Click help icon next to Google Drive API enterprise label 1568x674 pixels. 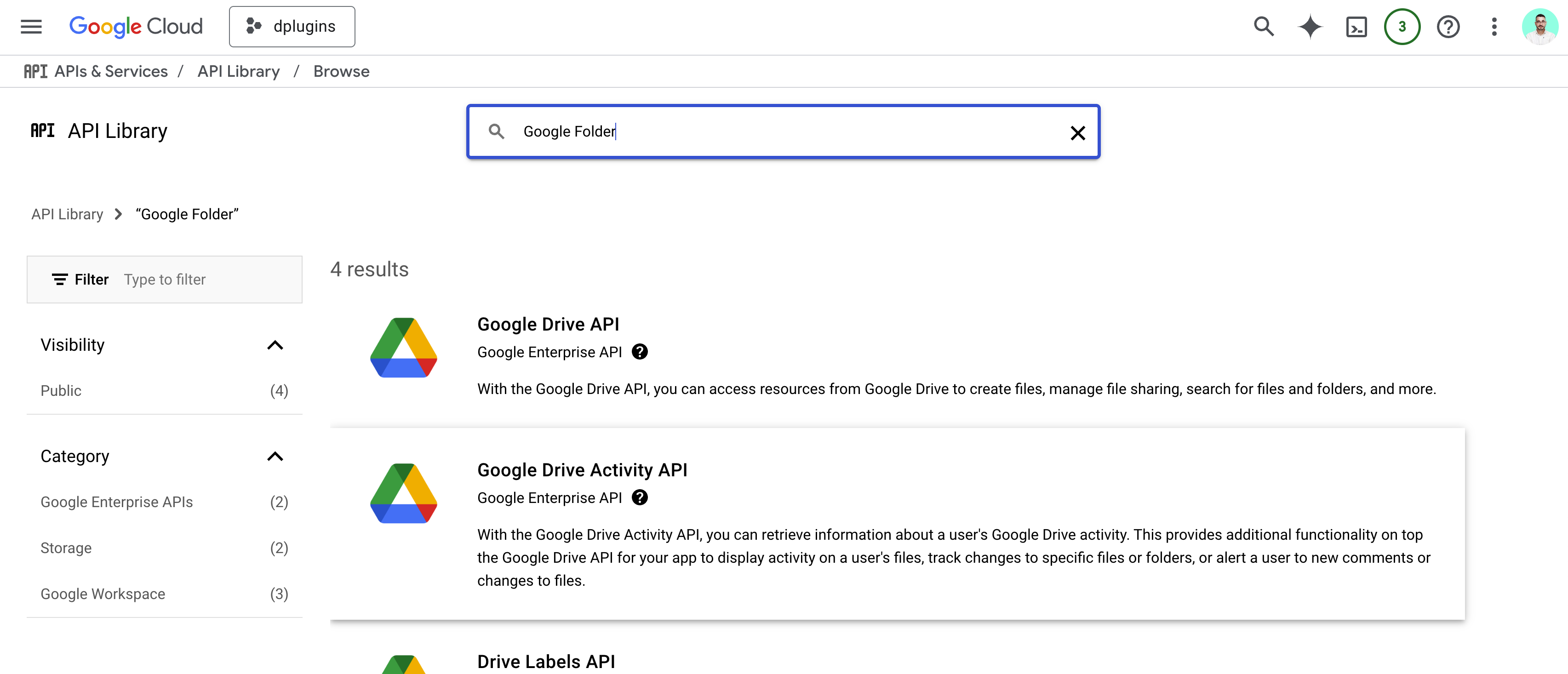tap(640, 352)
